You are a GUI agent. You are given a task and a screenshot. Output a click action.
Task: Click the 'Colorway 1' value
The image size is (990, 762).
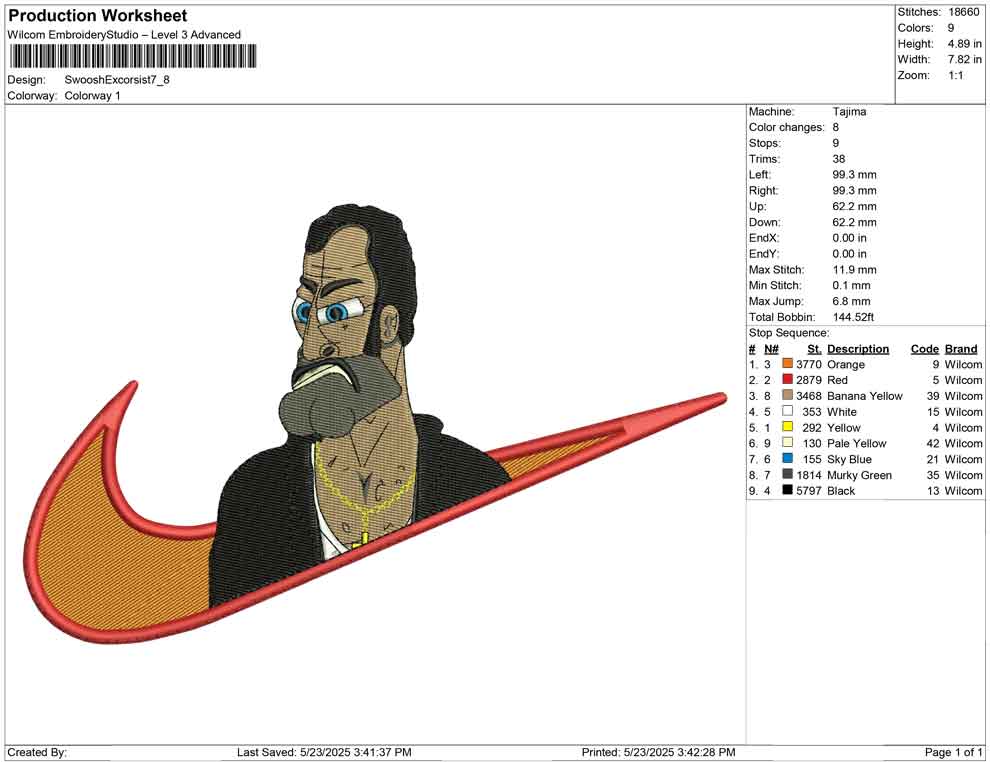point(92,96)
